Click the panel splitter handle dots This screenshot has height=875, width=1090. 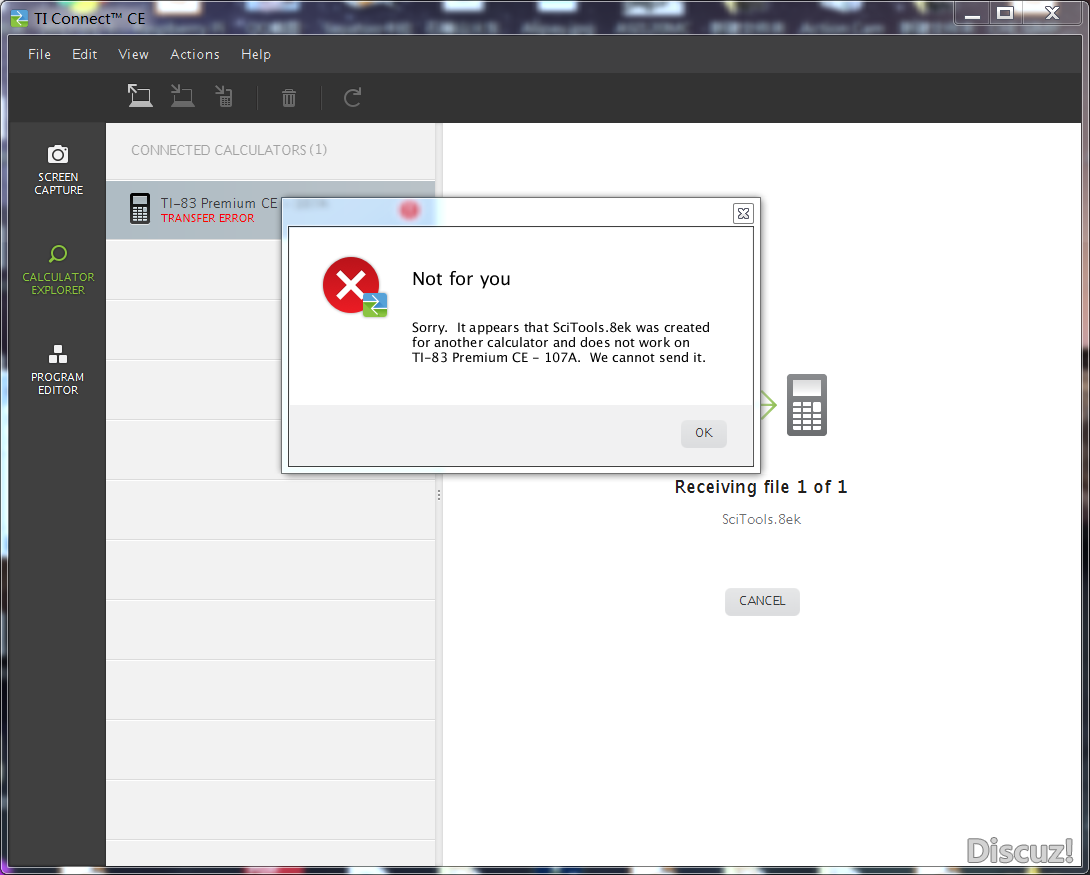click(439, 496)
